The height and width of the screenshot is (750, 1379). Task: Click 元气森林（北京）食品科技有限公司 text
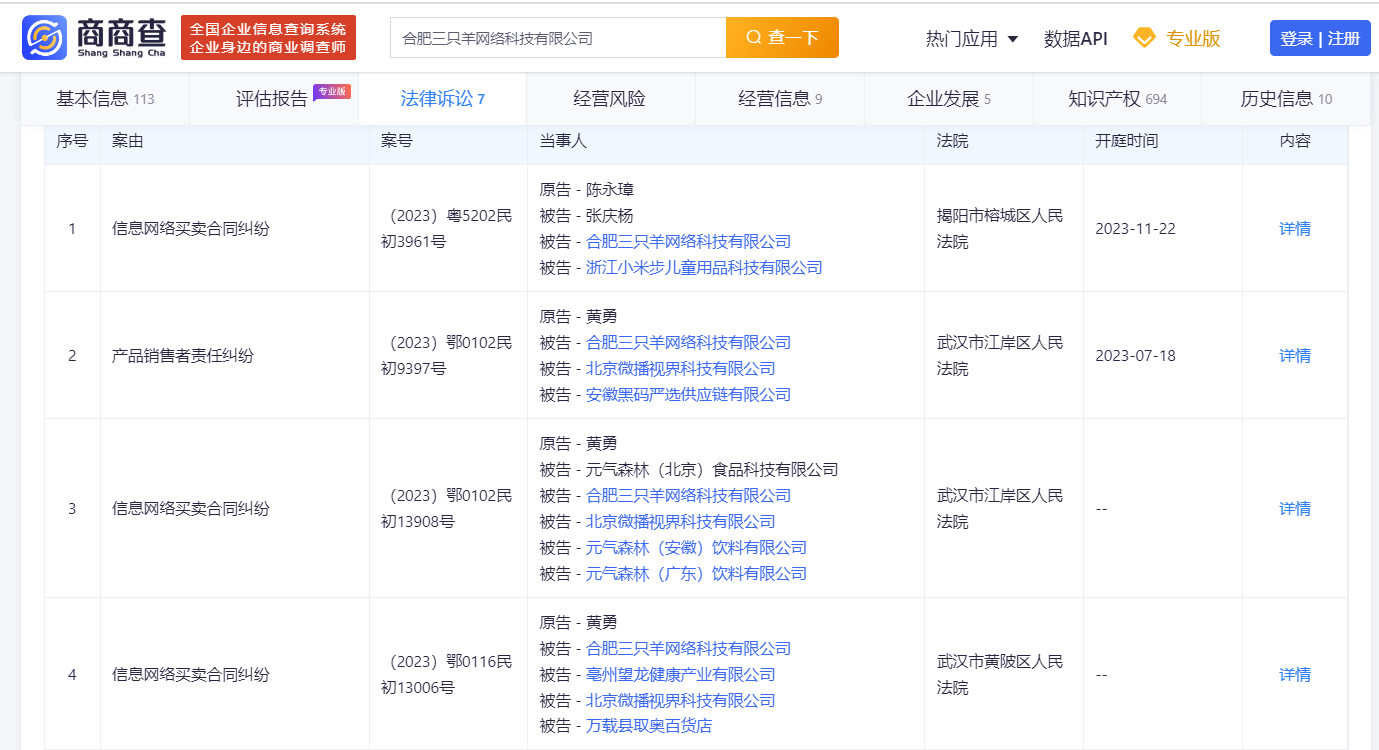click(712, 469)
